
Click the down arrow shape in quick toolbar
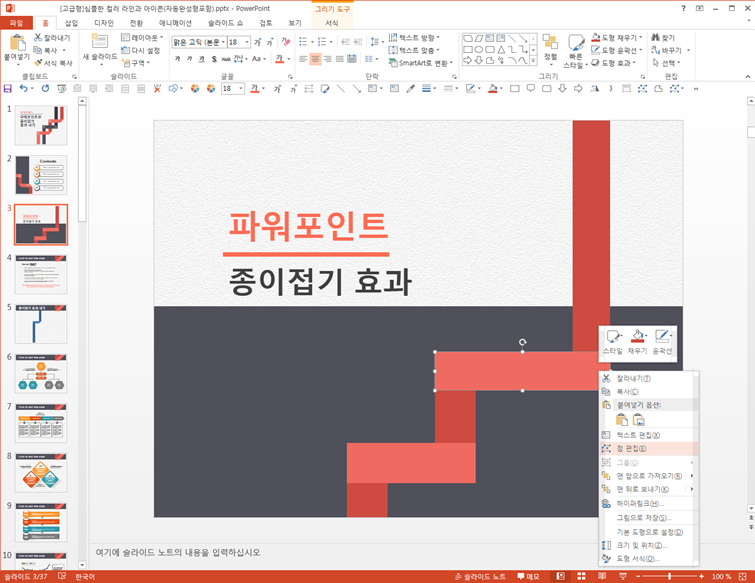pyautogui.click(x=562, y=89)
